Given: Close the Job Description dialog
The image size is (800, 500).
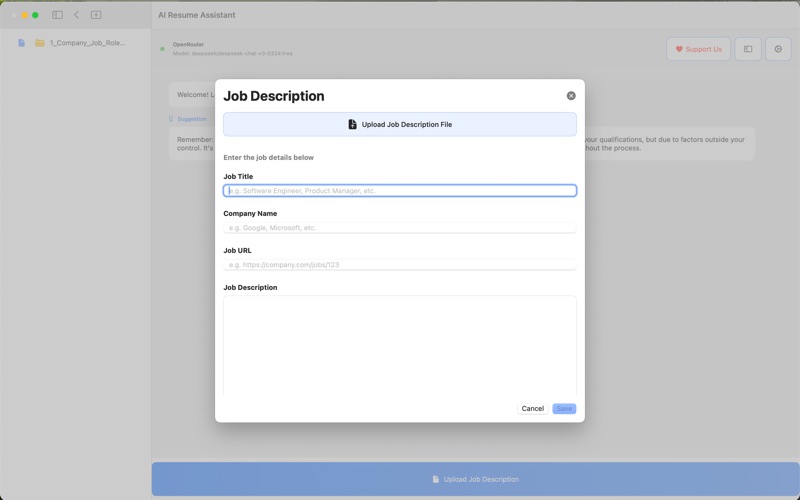Looking at the screenshot, I should pos(571,96).
